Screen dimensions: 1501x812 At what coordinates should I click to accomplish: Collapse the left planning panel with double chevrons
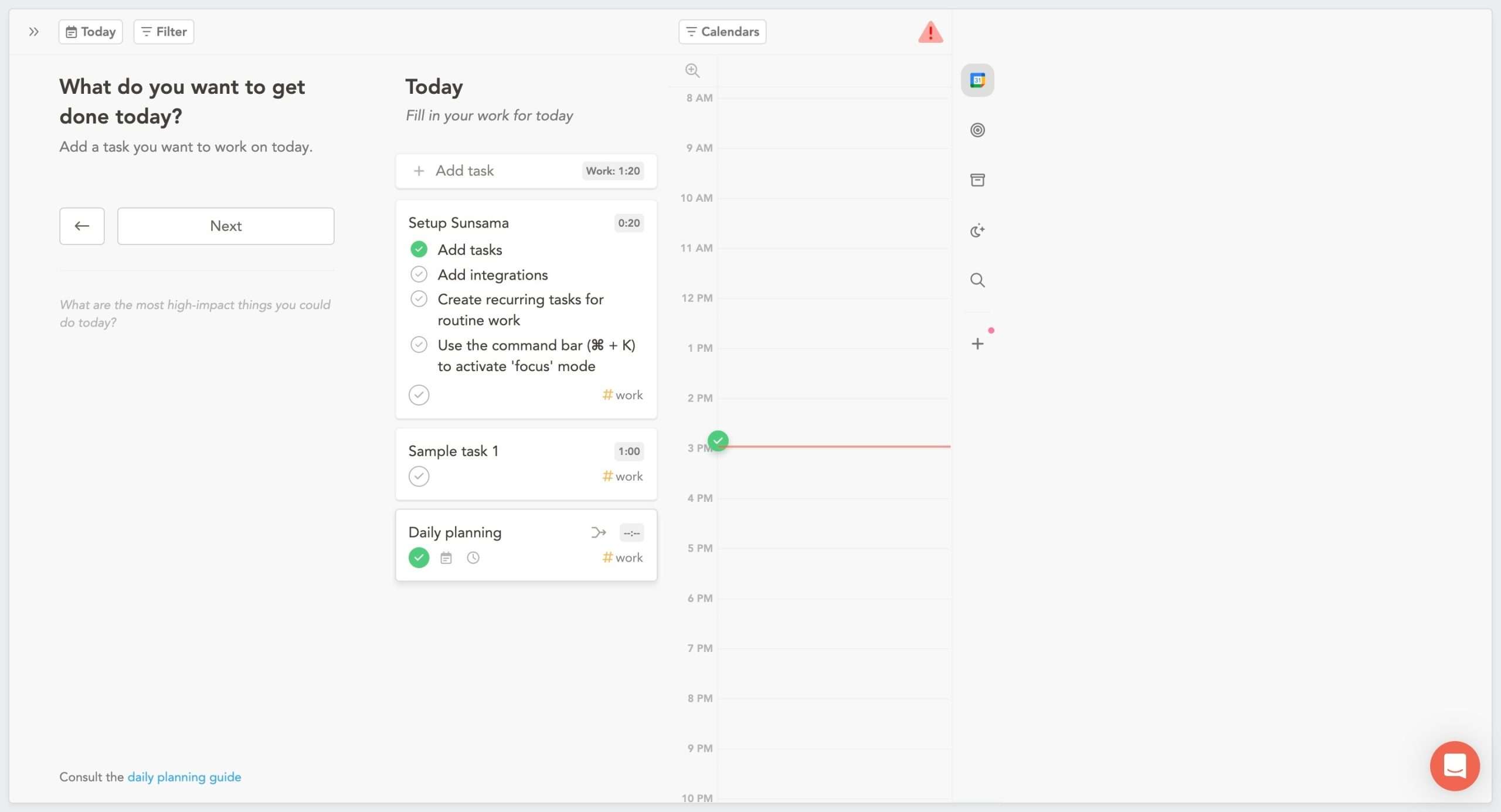[33, 32]
